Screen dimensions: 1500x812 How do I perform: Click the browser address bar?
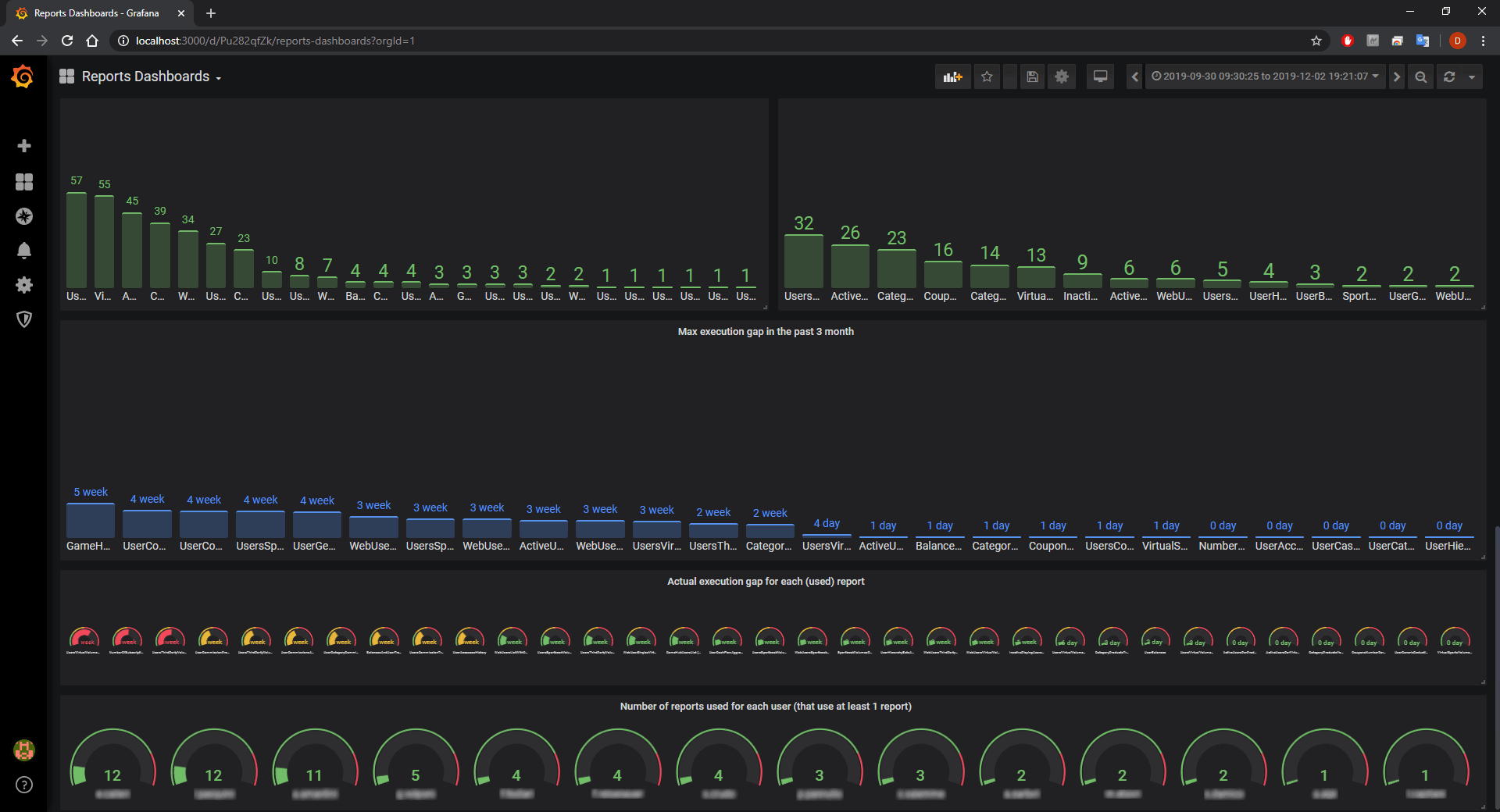469,41
